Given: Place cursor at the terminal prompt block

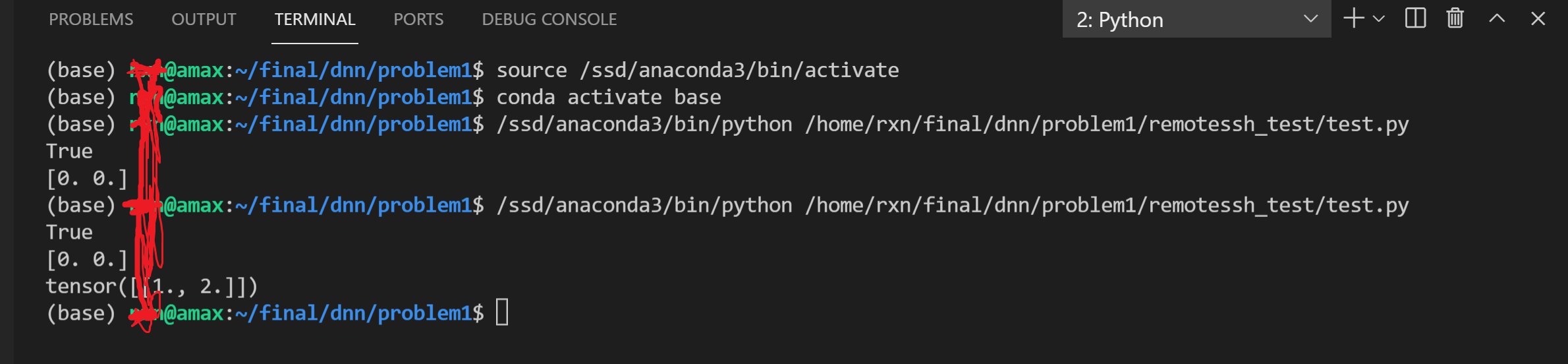Looking at the screenshot, I should pos(502,313).
